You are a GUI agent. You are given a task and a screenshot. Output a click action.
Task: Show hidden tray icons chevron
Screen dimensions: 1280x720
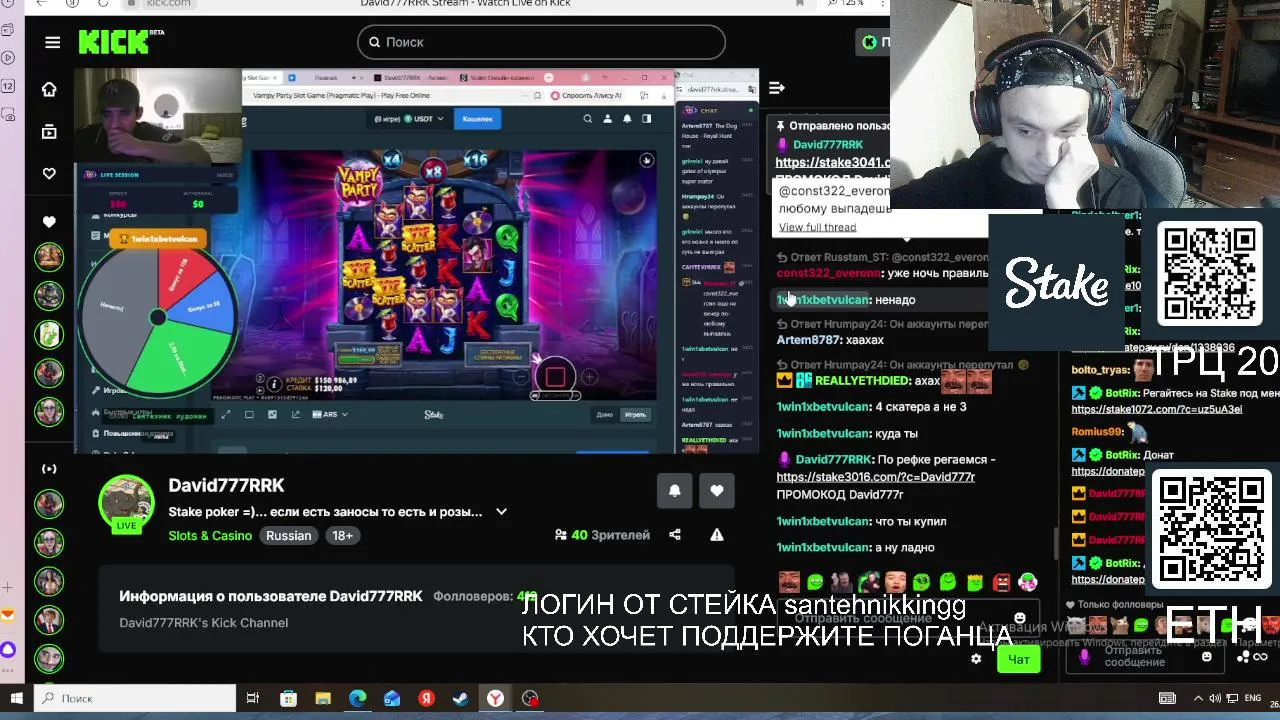(1198, 698)
